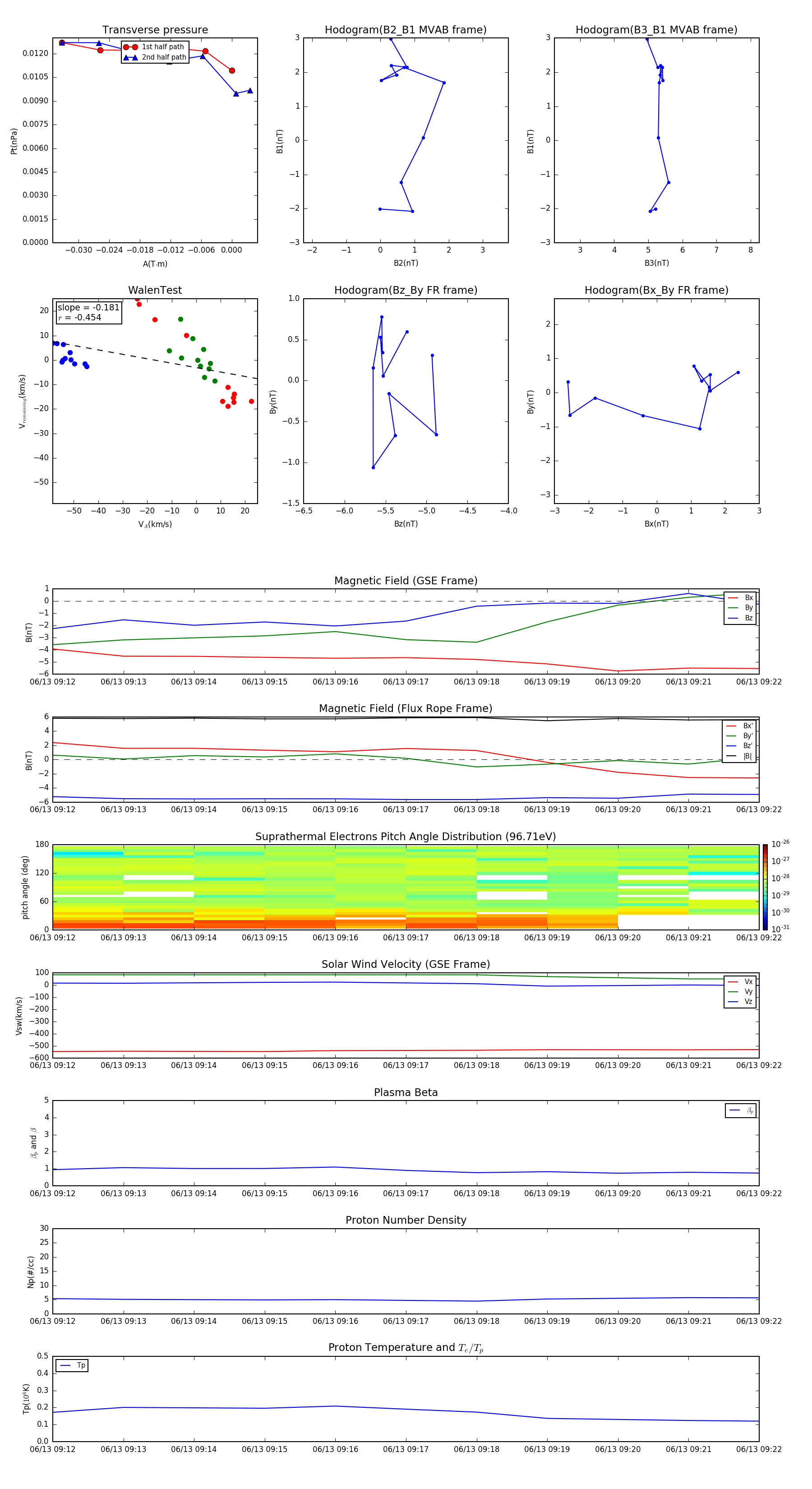The width and height of the screenshot is (812, 1489).
Task: Select the "Hodogram(B3_B1 MVAB frame)" title
Action: pyautogui.click(x=656, y=30)
